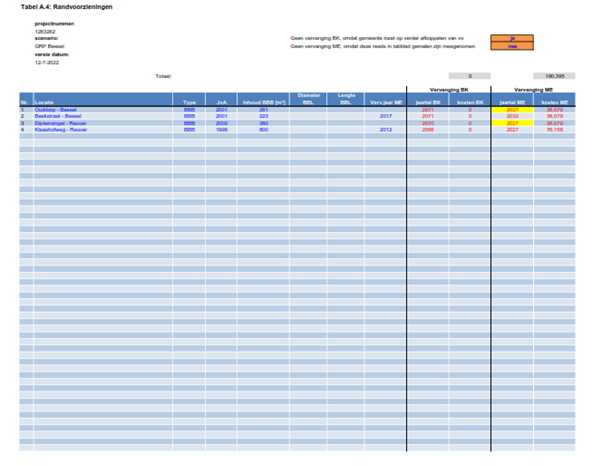The height and width of the screenshot is (465, 602).
Task: Click the 'jaartal BK' column header
Action: (427, 102)
